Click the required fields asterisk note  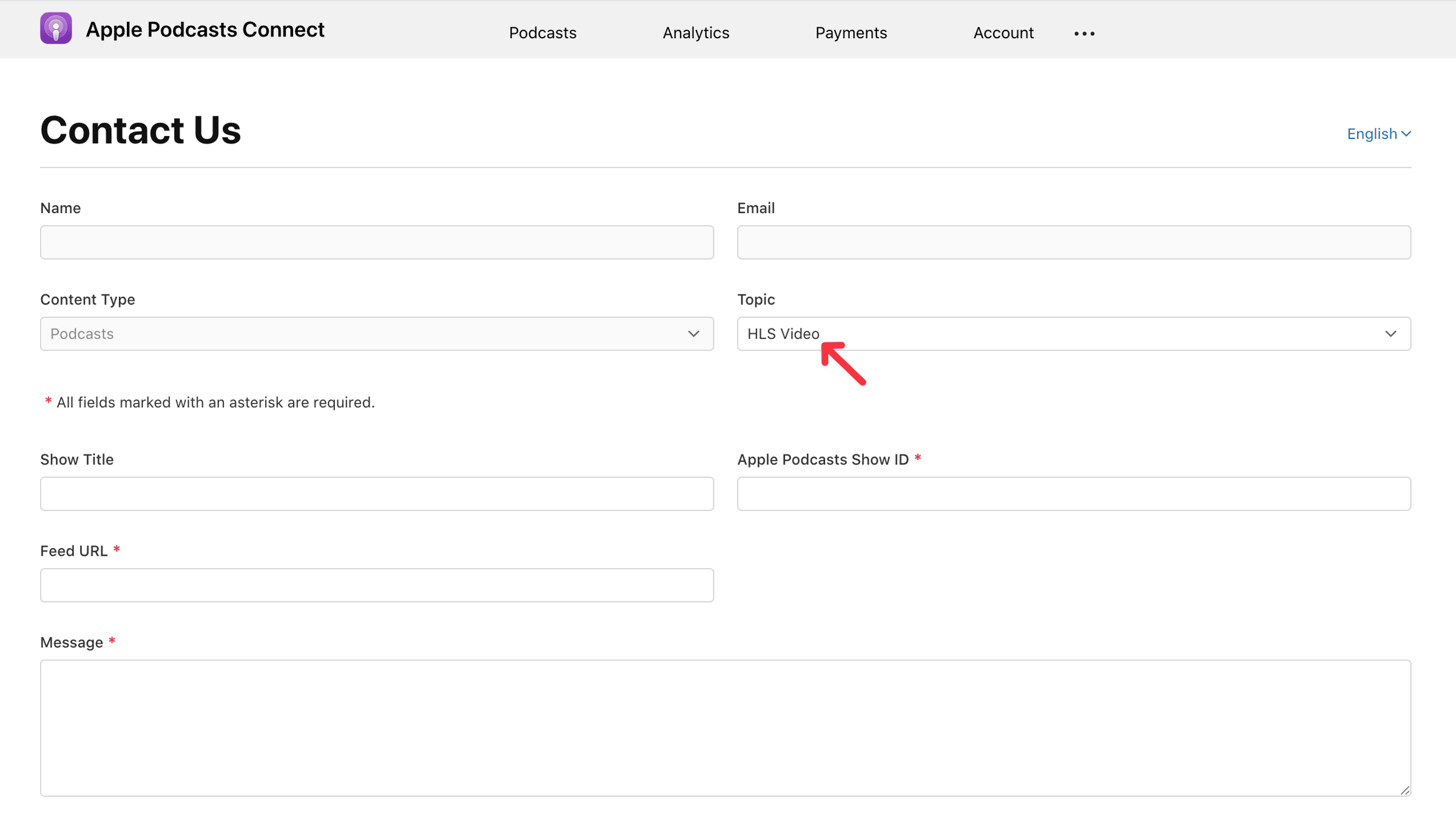click(x=209, y=402)
